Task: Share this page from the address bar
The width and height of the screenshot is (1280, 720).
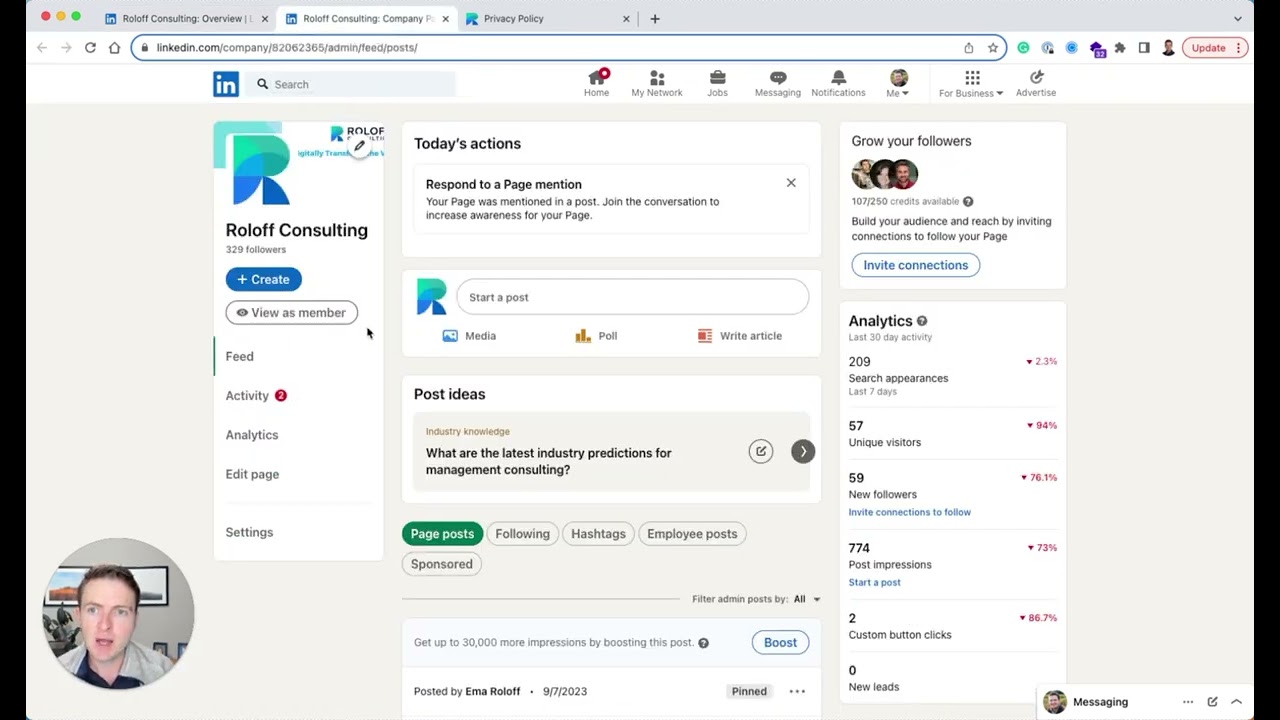Action: 968,47
